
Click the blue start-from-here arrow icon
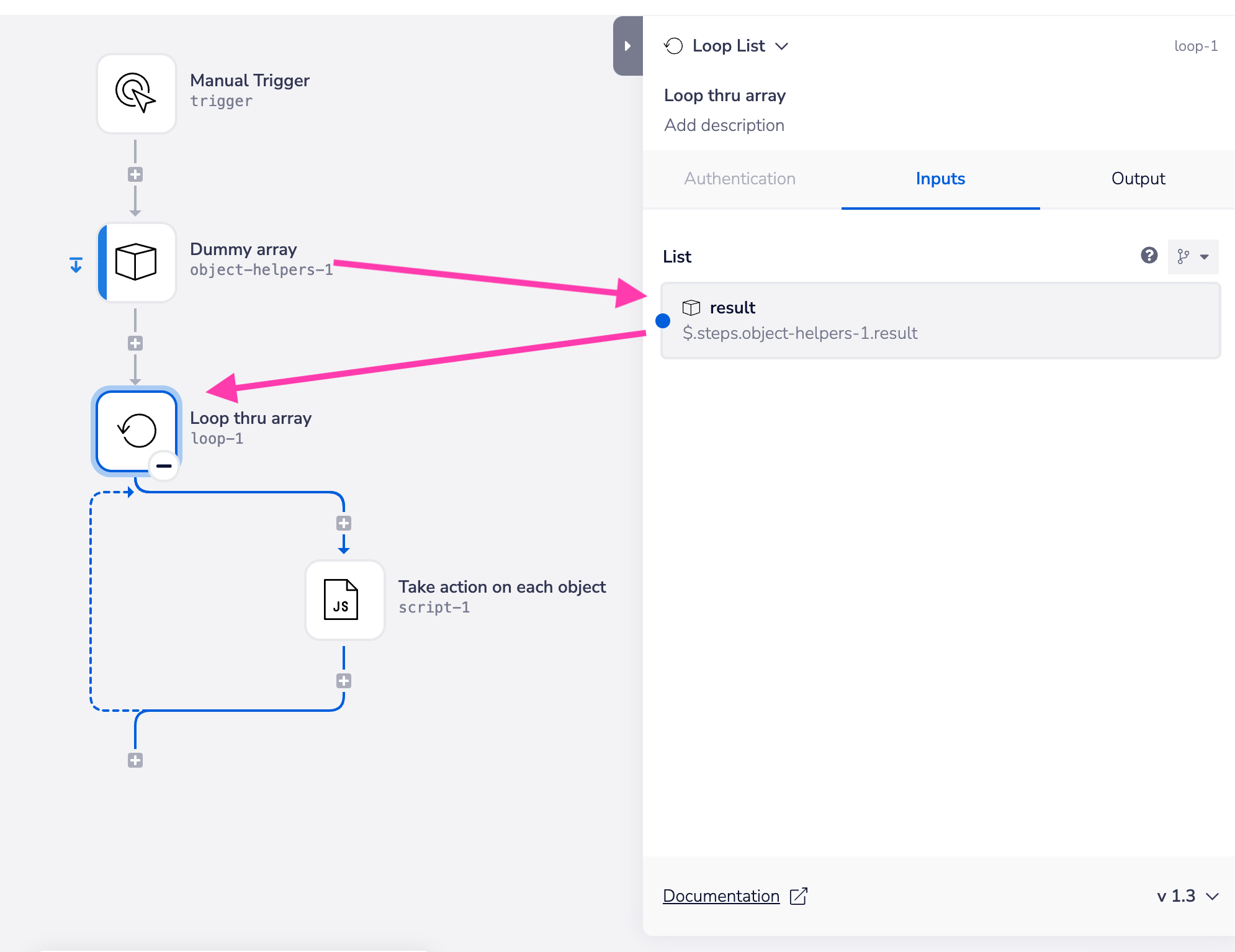76,266
